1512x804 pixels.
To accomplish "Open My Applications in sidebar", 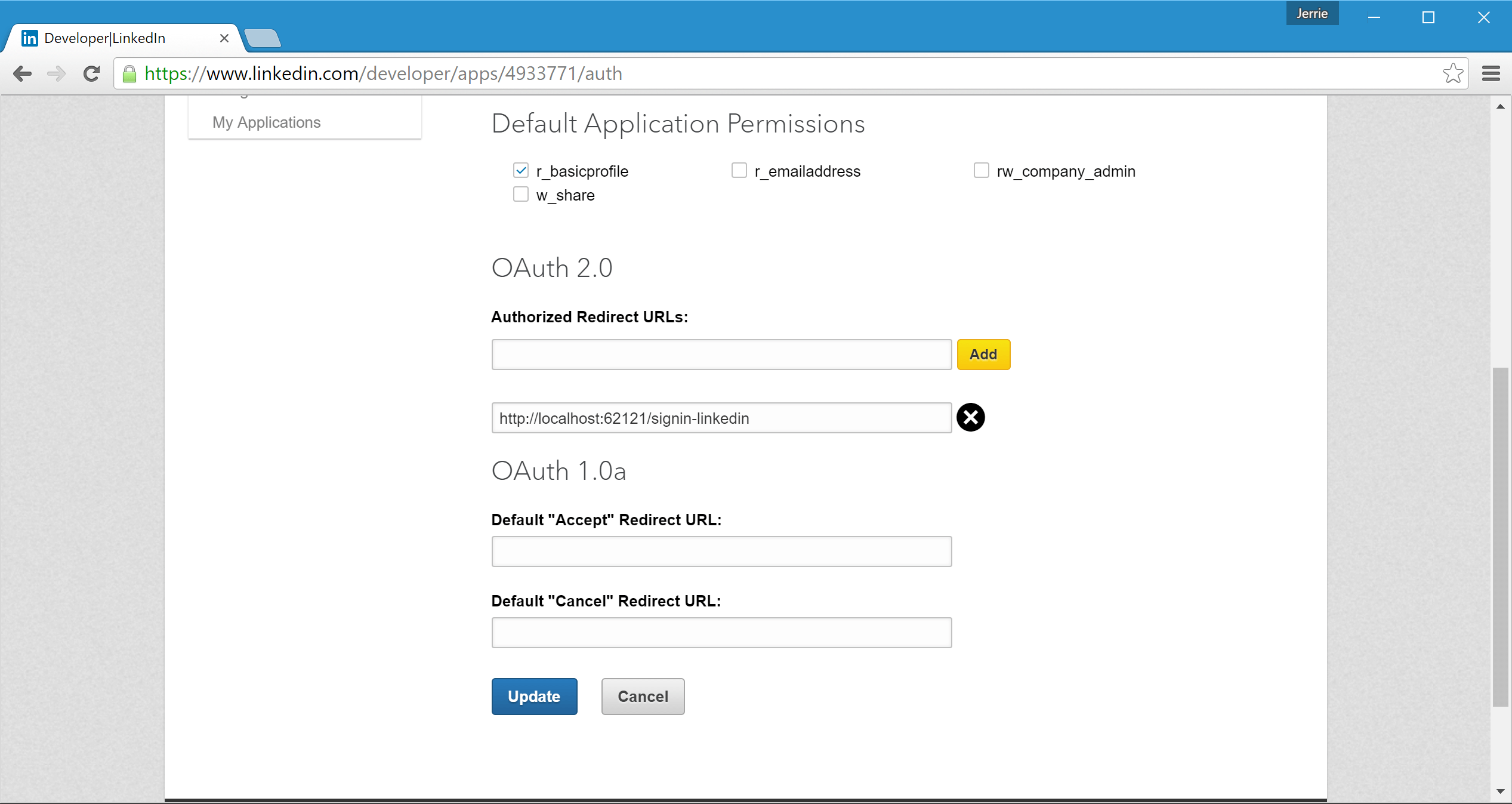I will tap(266, 122).
